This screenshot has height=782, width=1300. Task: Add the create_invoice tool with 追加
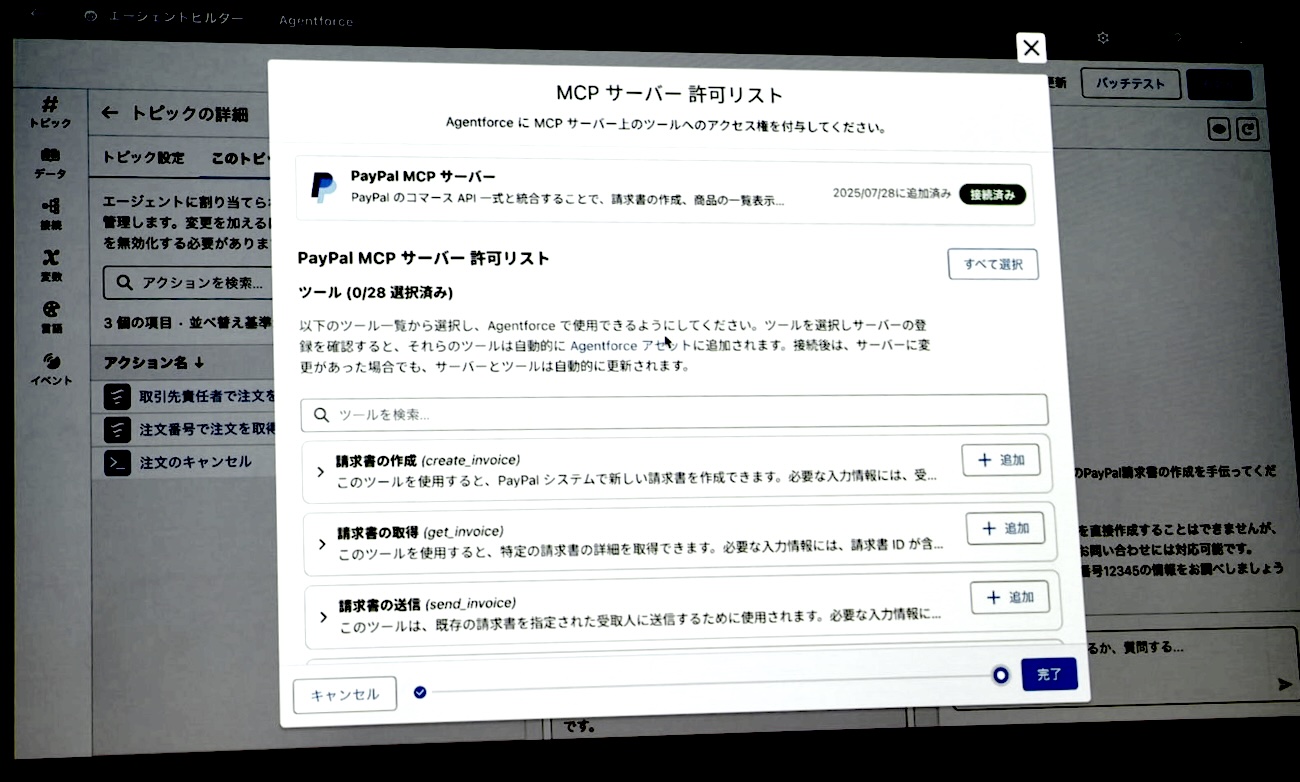(x=1001, y=460)
